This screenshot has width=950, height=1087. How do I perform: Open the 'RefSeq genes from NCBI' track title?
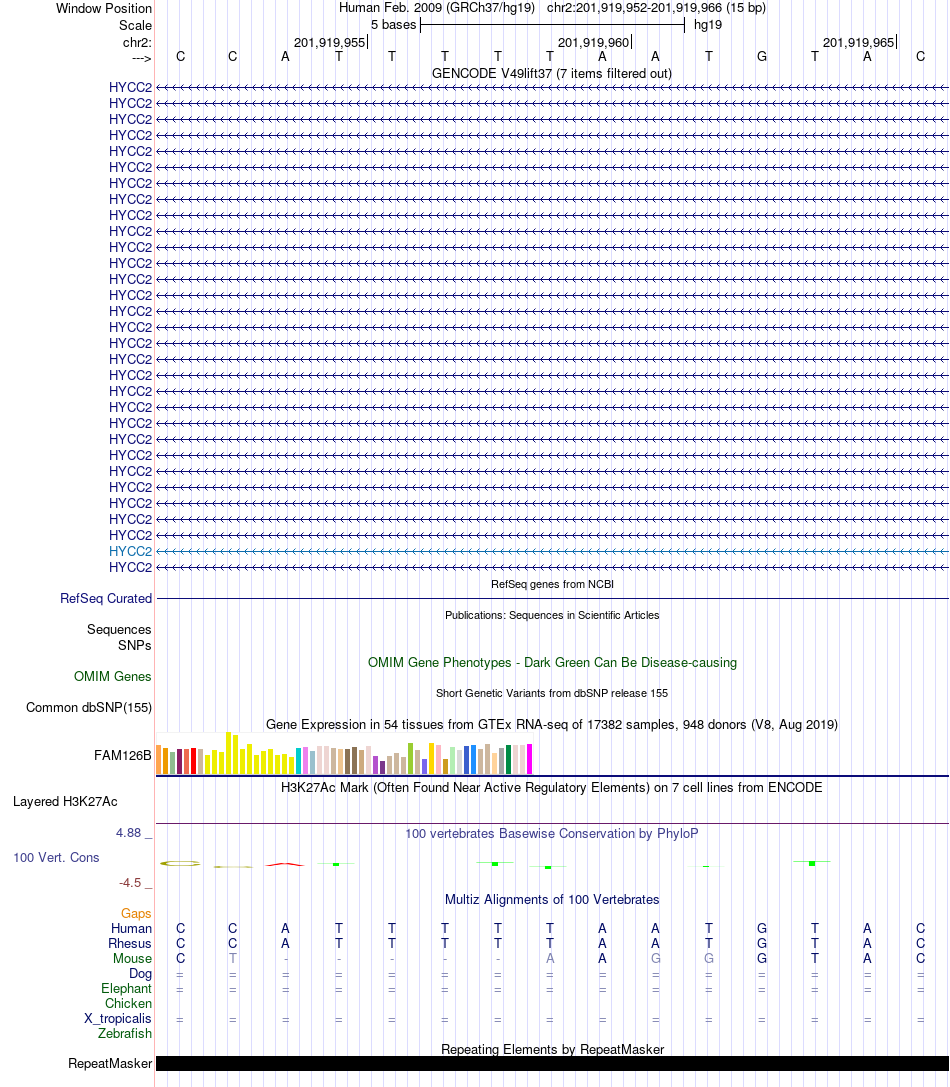coord(552,584)
